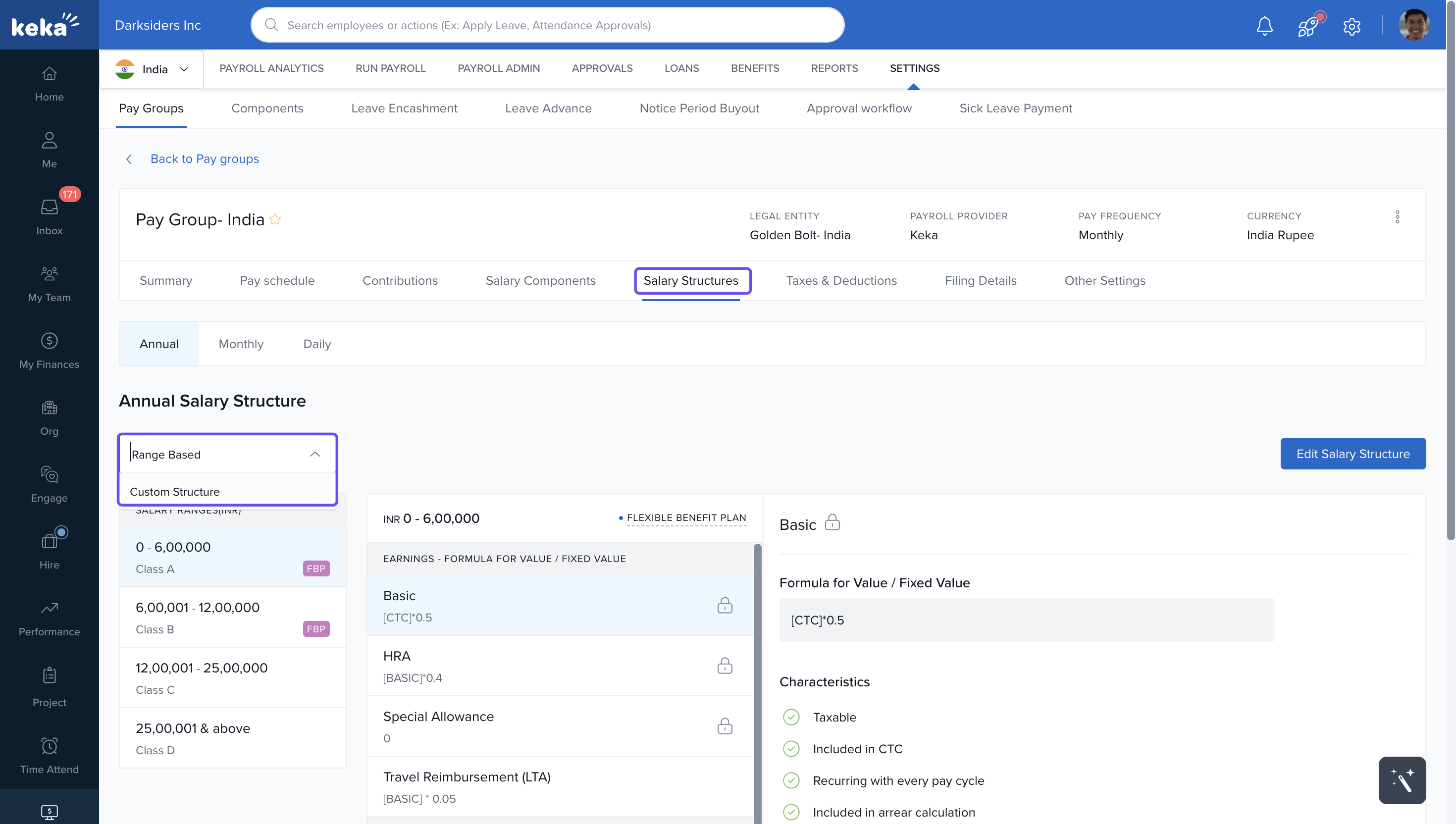The height and width of the screenshot is (824, 1456).
Task: Click Back to Pay groups link
Action: tap(204, 158)
